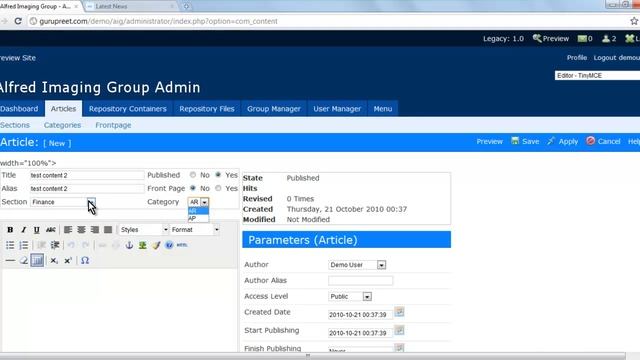The width and height of the screenshot is (640, 360).
Task: Go to the Dashboard tab
Action: click(19, 109)
